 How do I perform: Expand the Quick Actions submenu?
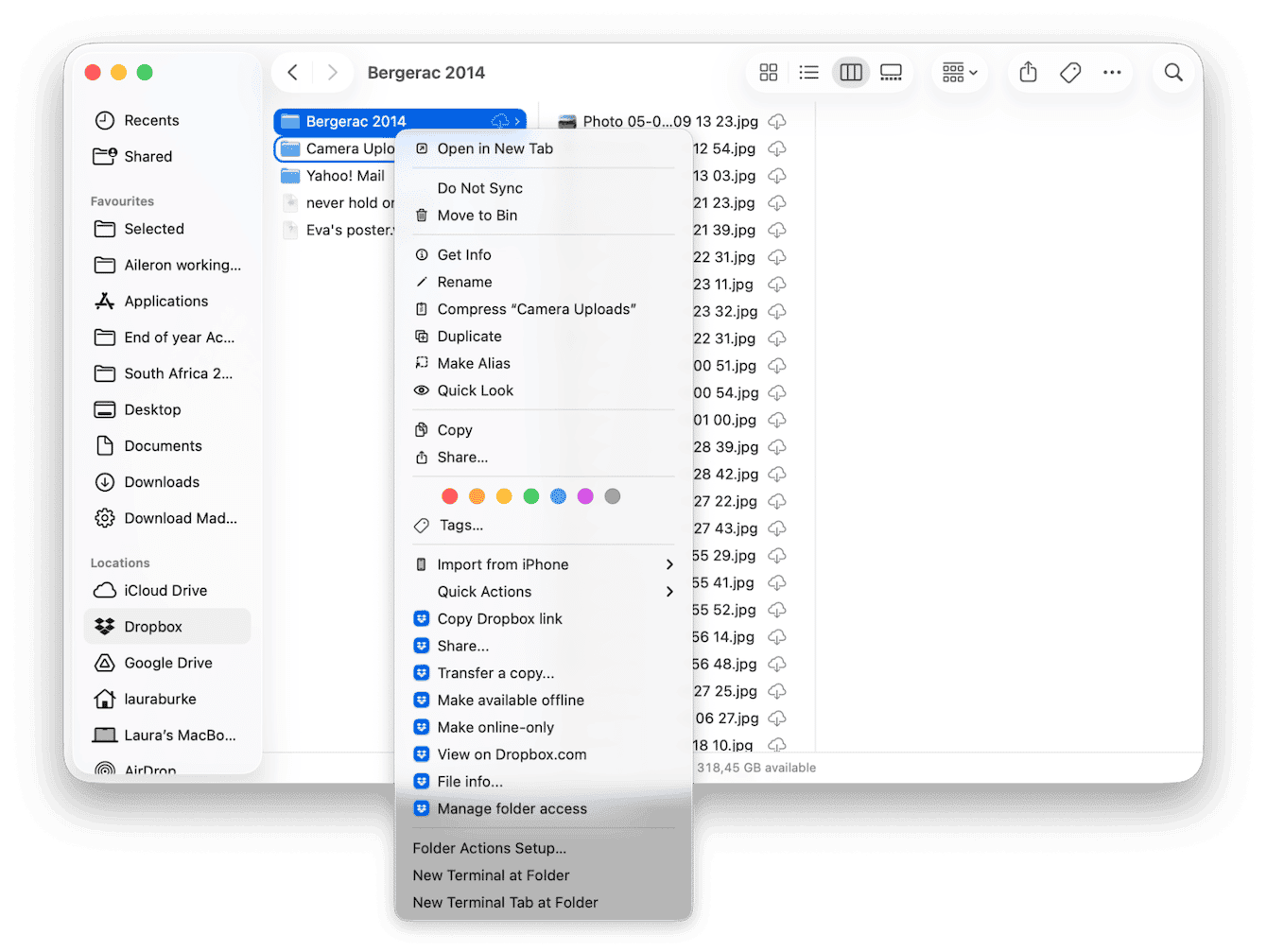pos(484,591)
